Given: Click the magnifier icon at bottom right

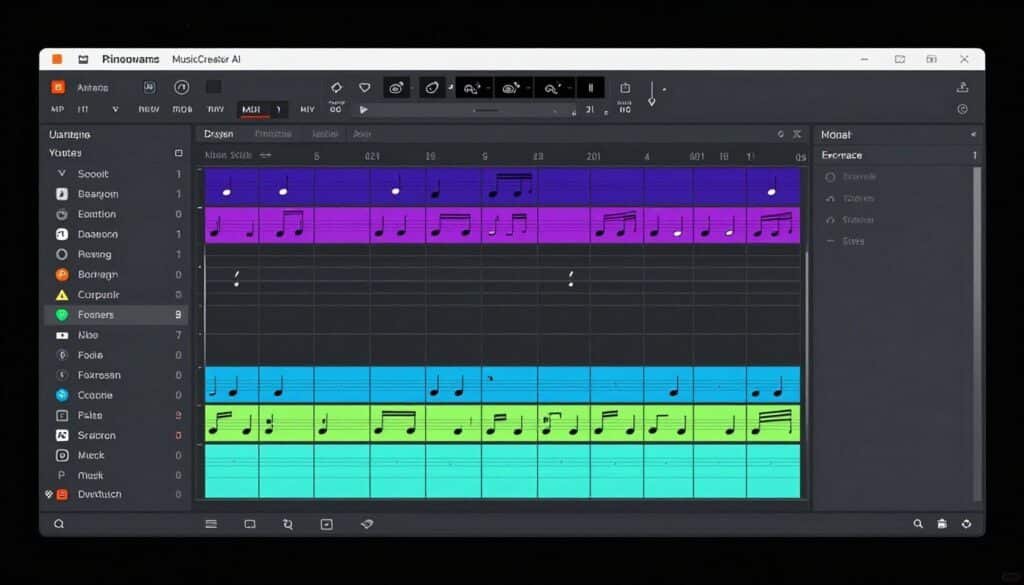Looking at the screenshot, I should tap(918, 524).
